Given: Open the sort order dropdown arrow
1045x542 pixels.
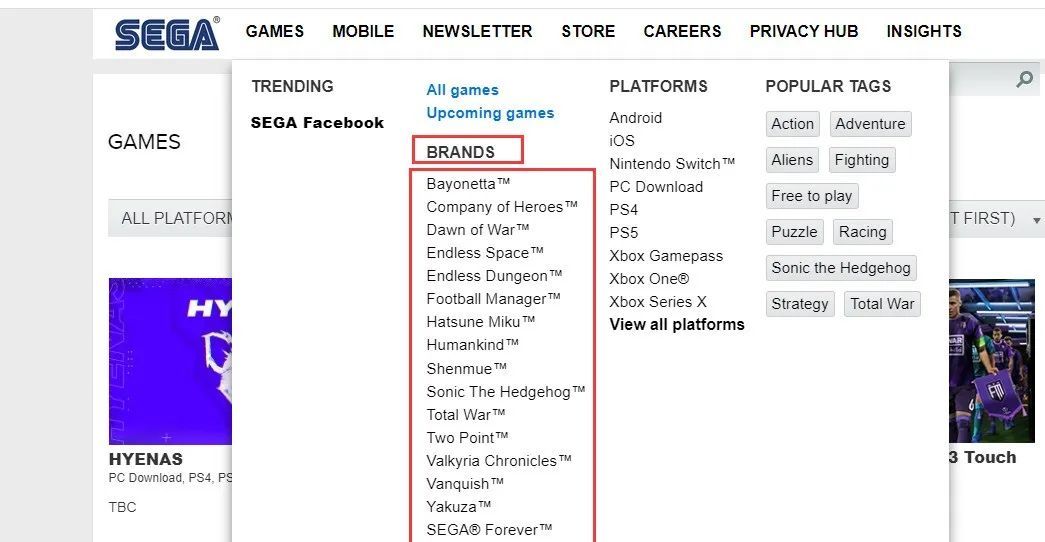Looking at the screenshot, I should (1036, 220).
